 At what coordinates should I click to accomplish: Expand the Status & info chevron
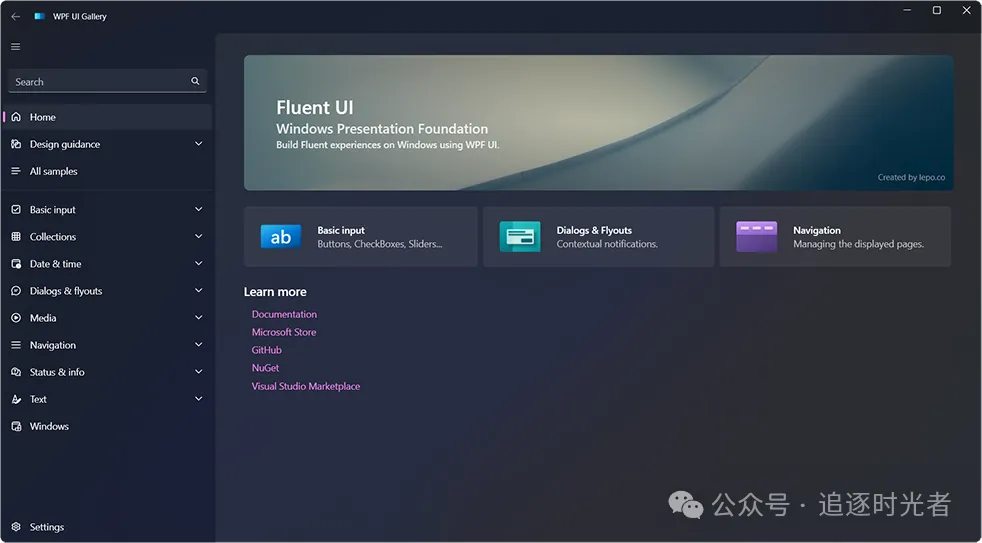(x=199, y=372)
